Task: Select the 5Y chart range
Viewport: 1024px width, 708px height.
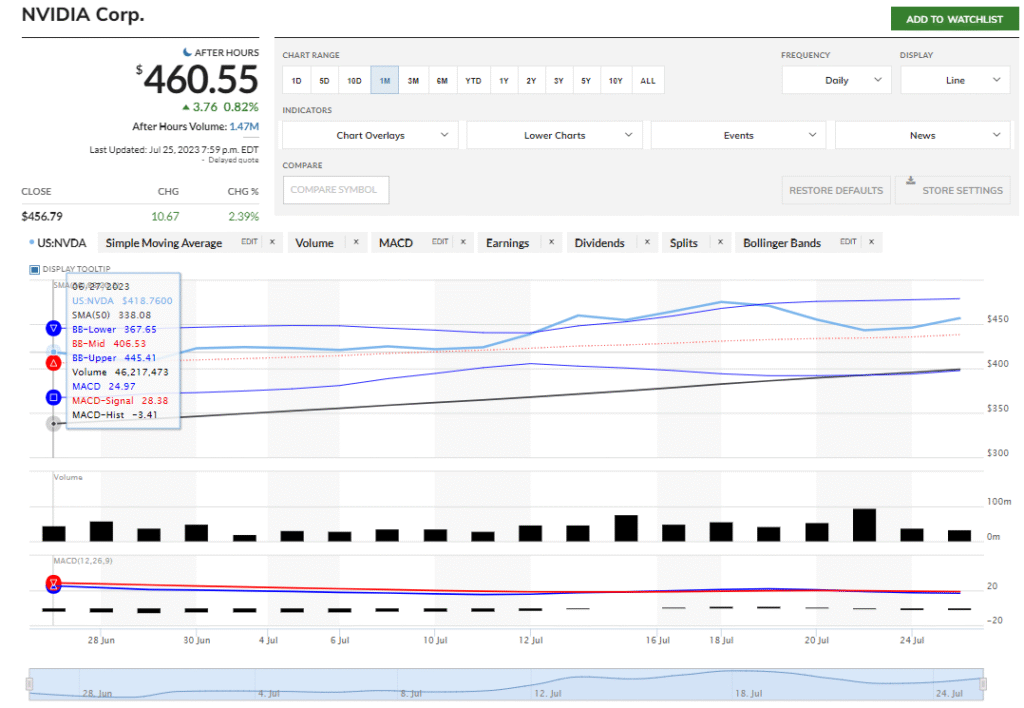Action: [x=586, y=80]
